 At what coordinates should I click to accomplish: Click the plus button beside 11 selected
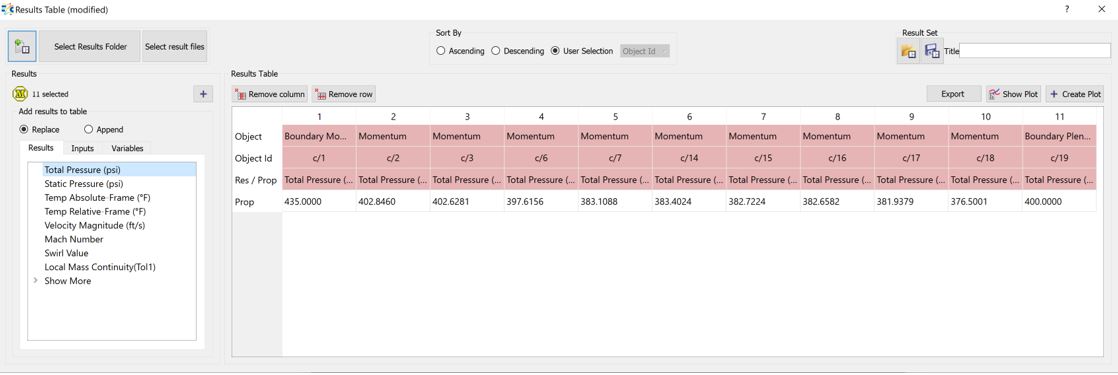coord(202,94)
